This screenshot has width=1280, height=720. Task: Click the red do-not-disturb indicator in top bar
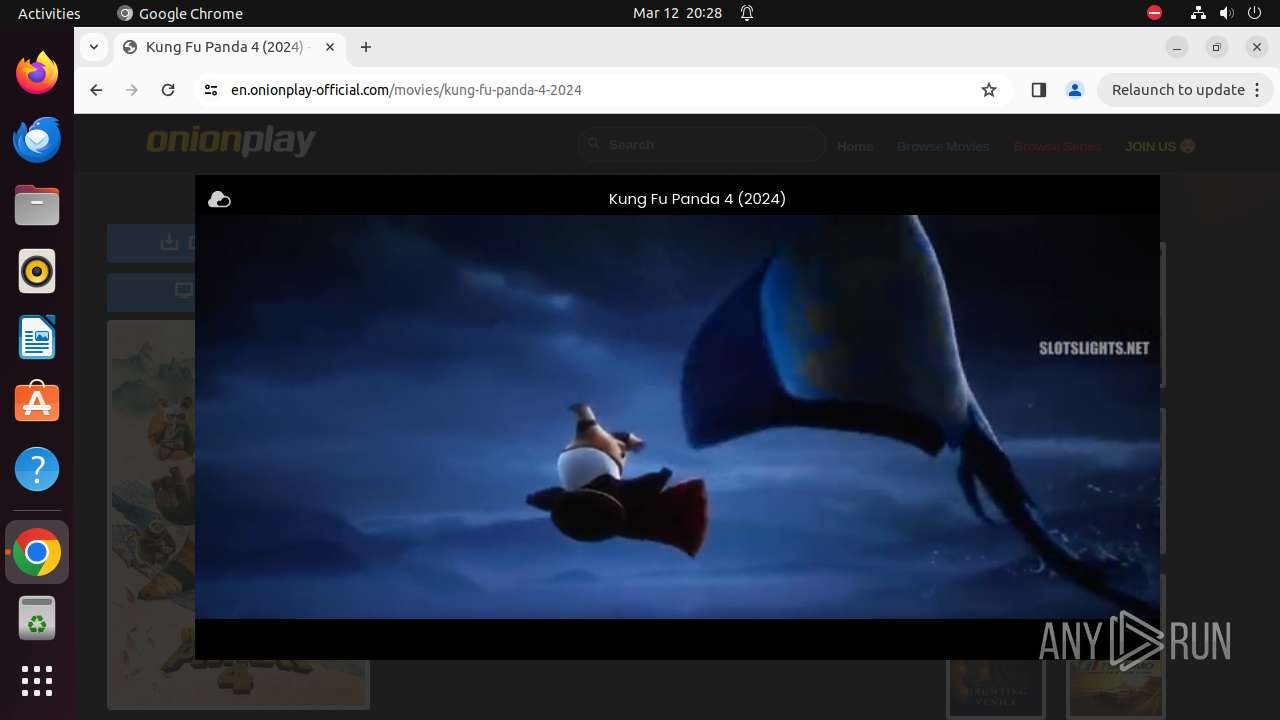click(1154, 13)
